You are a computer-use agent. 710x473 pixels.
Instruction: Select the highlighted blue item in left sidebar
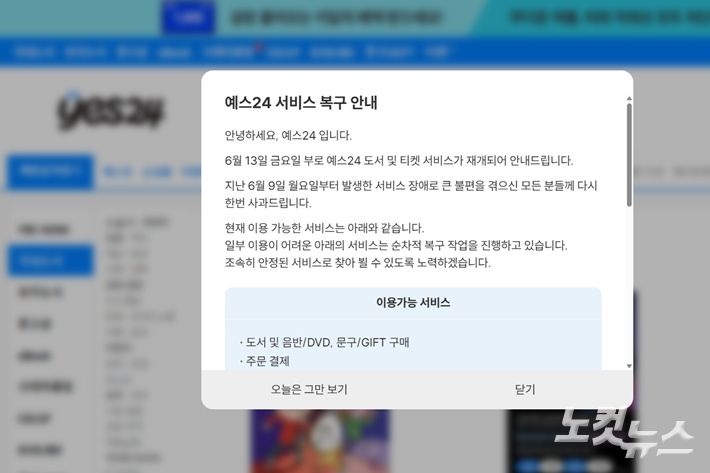coord(50,260)
